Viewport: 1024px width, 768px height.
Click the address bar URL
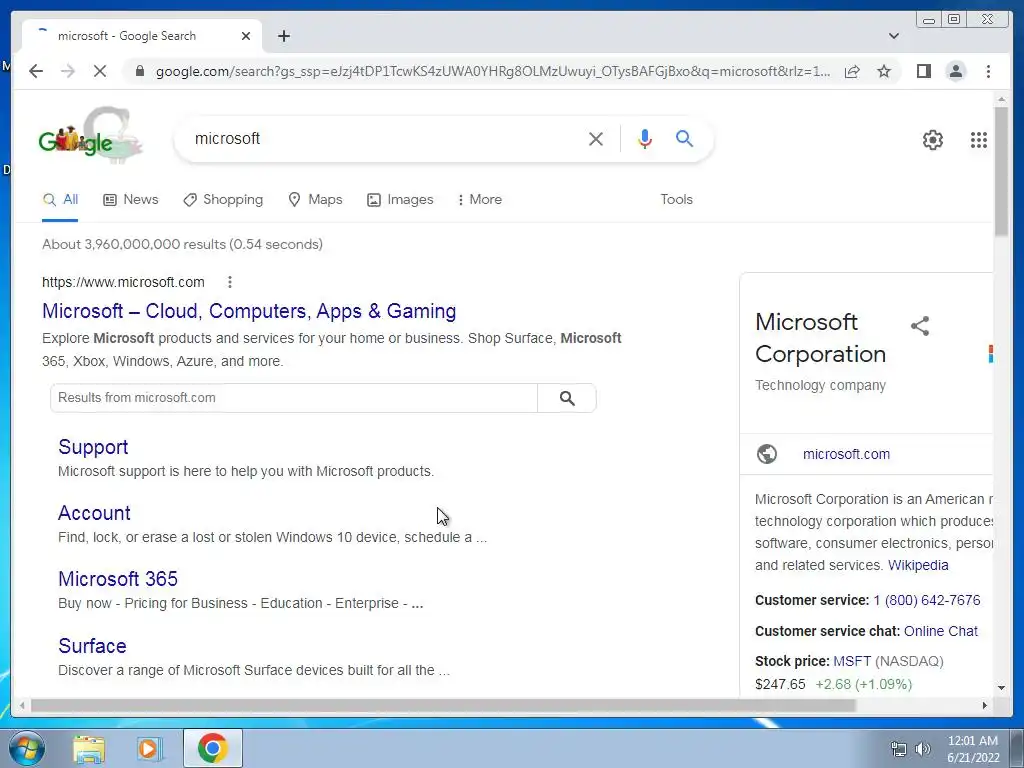coord(493,71)
